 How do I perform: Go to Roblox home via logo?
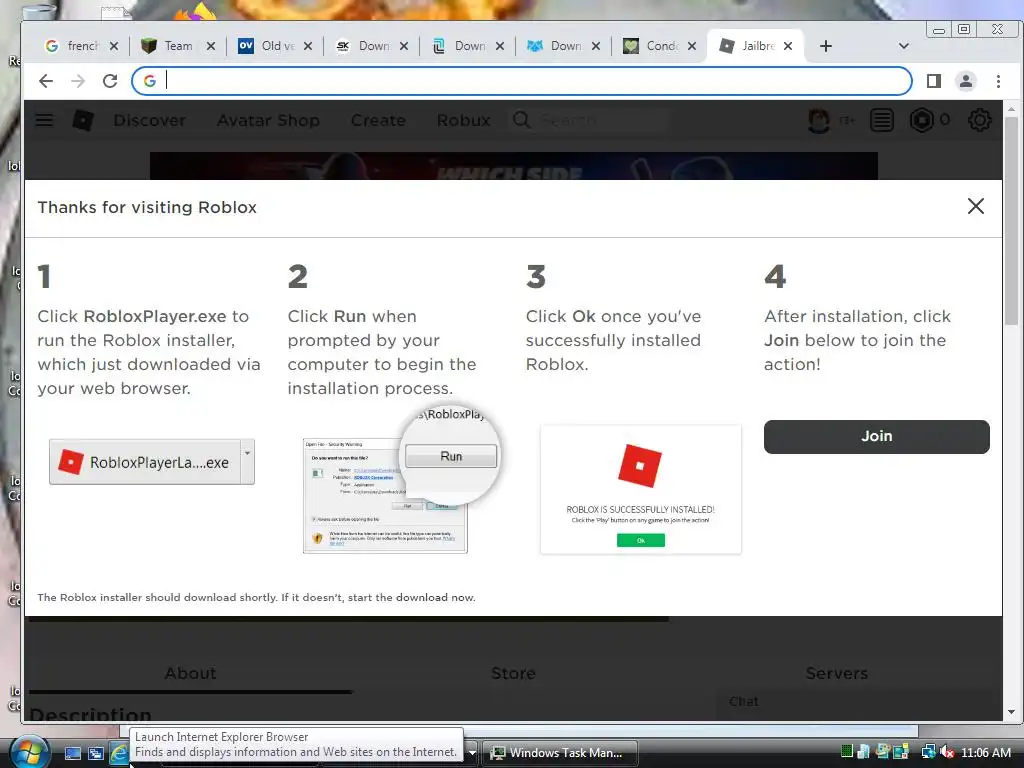82,120
